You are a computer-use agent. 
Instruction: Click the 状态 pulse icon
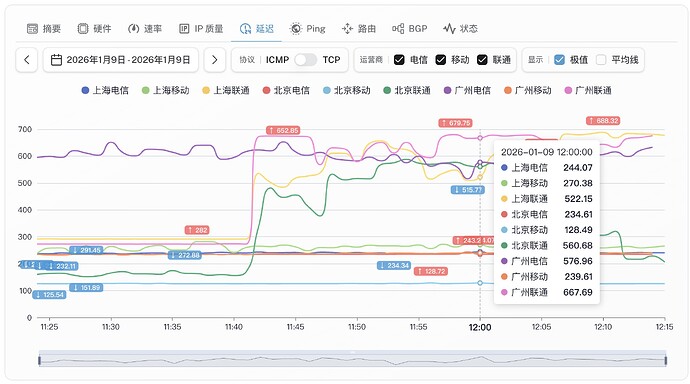(x=449, y=29)
